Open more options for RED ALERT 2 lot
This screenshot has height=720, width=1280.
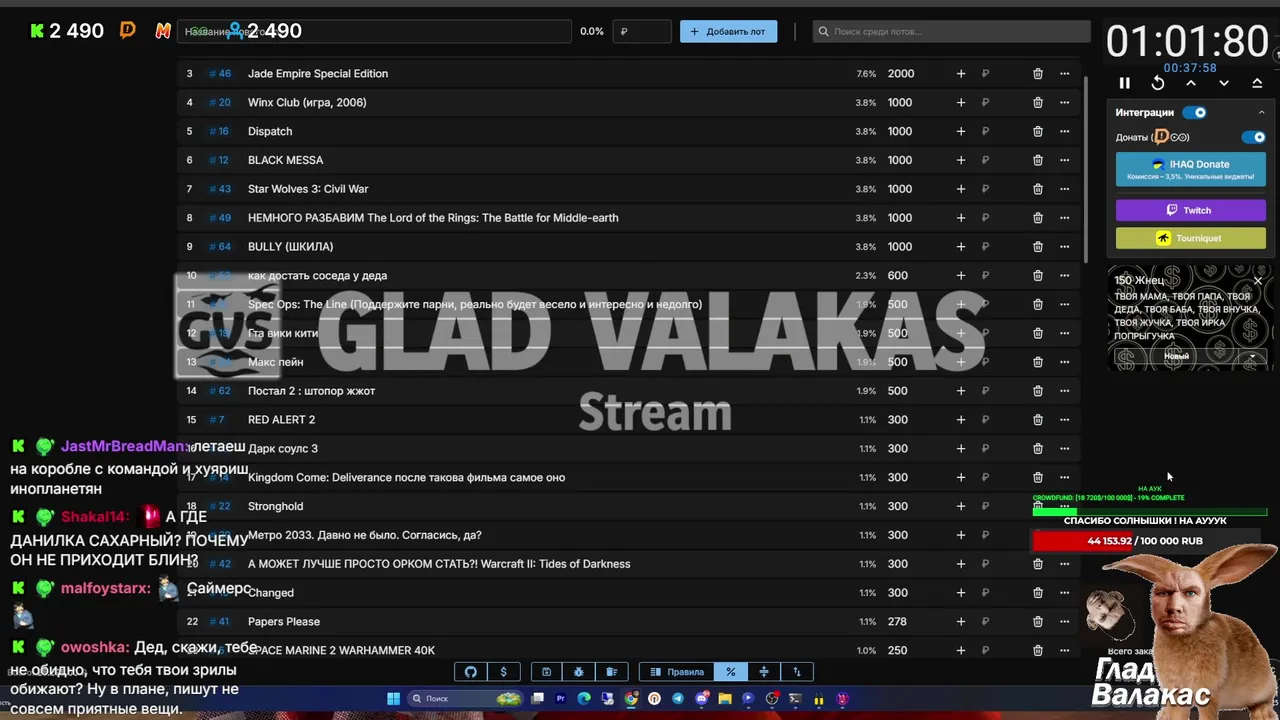tap(1065, 420)
